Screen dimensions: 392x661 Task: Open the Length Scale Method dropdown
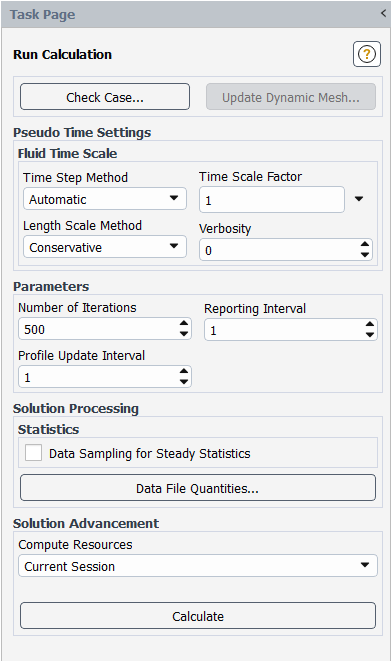coord(105,247)
